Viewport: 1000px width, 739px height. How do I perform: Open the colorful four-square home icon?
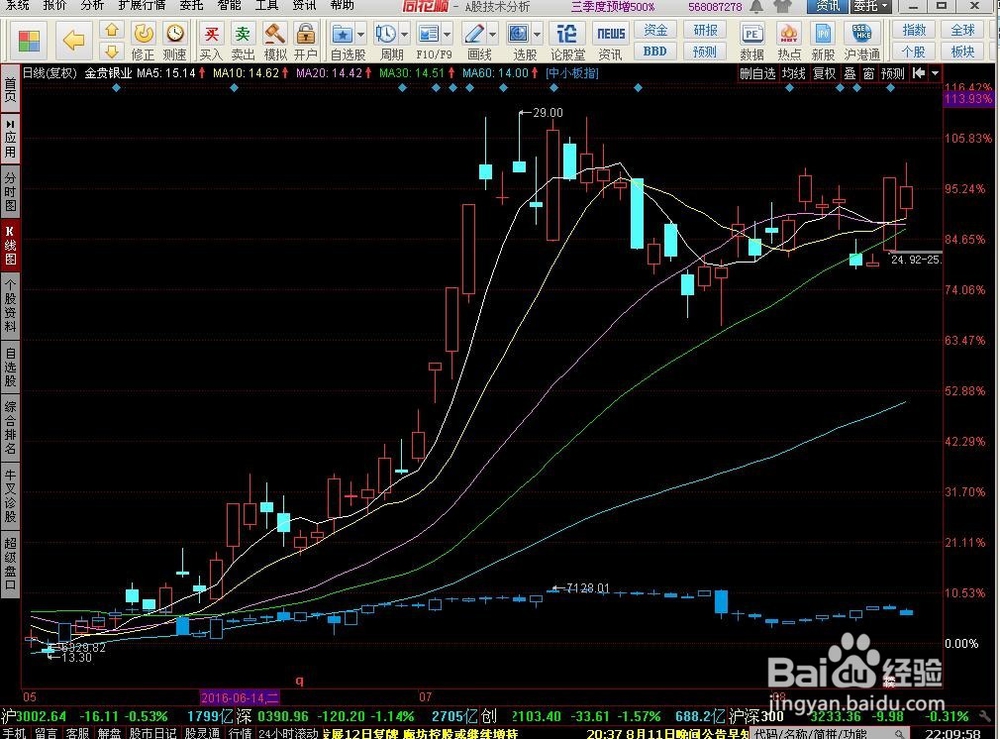click(x=29, y=41)
